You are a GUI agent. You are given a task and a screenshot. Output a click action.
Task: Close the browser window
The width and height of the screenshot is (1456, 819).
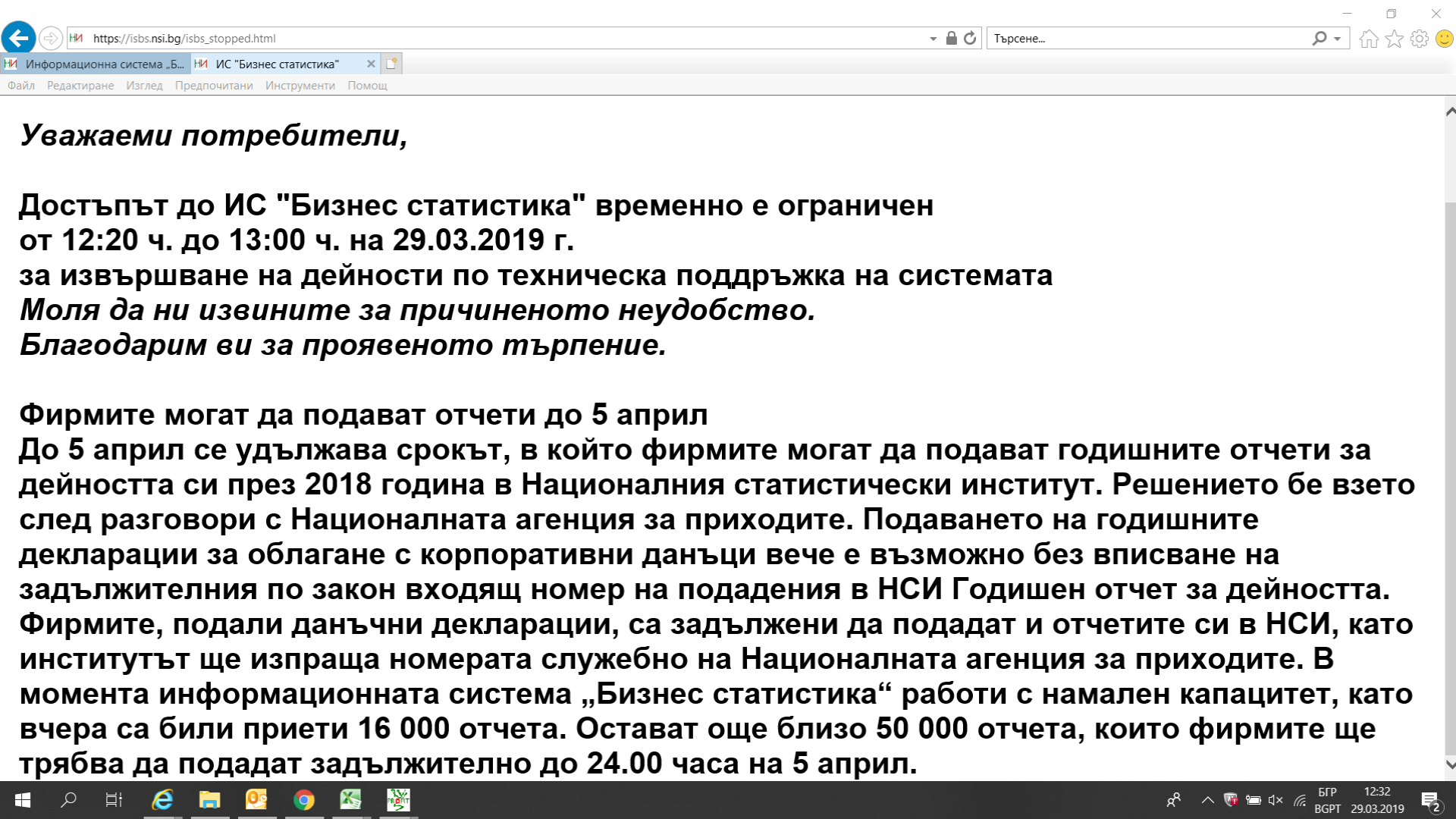(x=1436, y=13)
